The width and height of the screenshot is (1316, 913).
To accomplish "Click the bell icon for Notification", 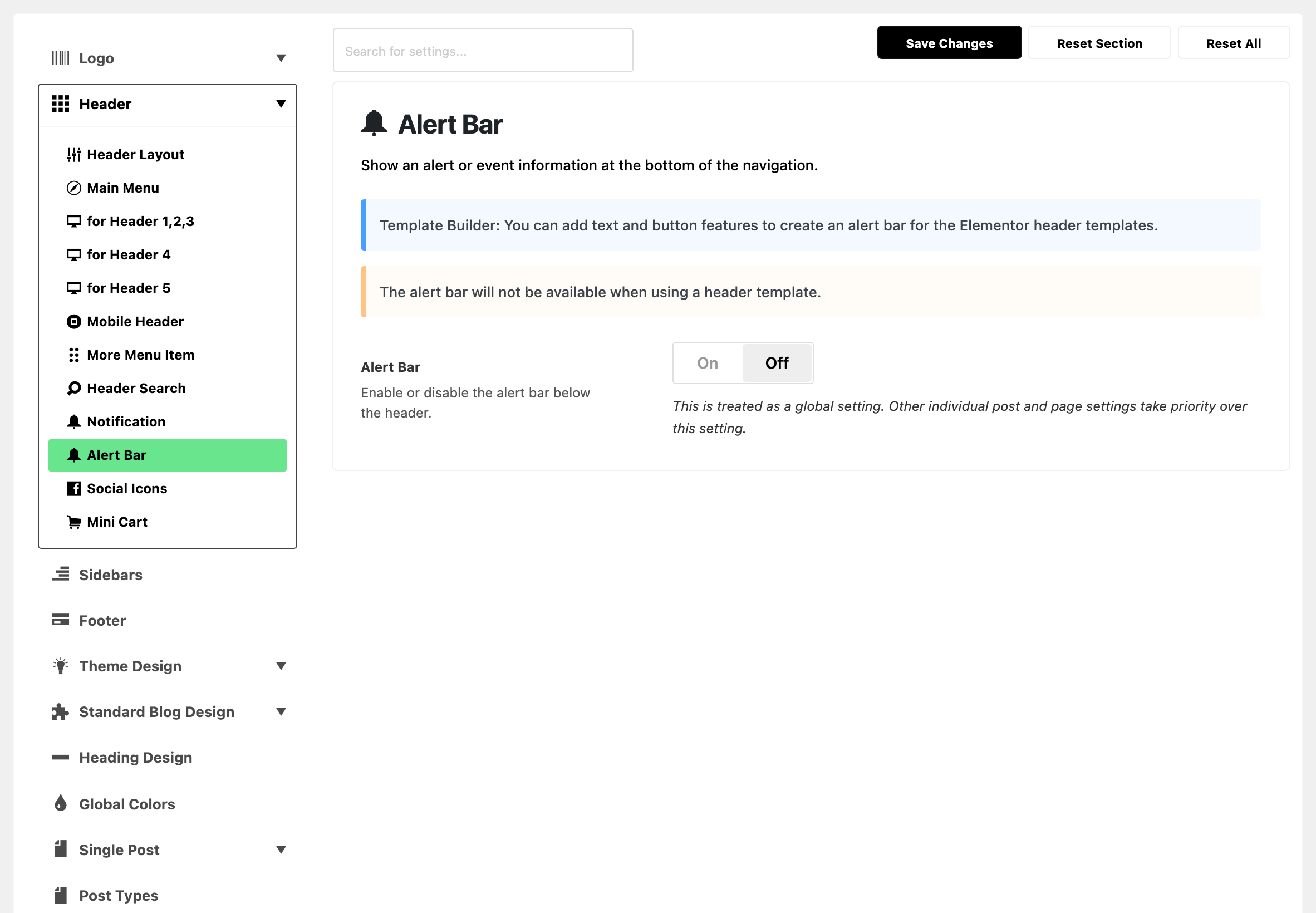I will (74, 421).
